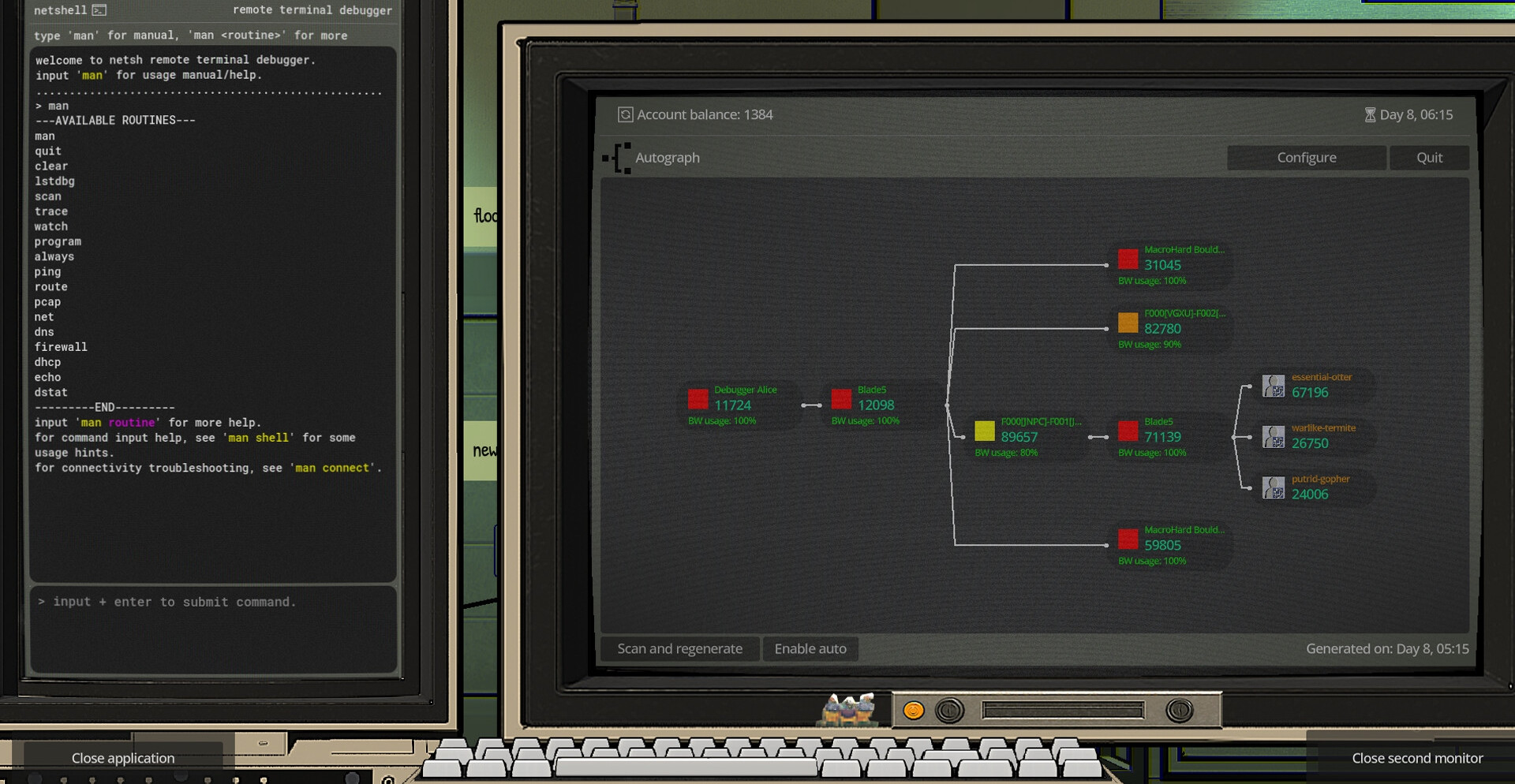Open the Configure menu
Image resolution: width=1515 pixels, height=784 pixels.
(1306, 158)
